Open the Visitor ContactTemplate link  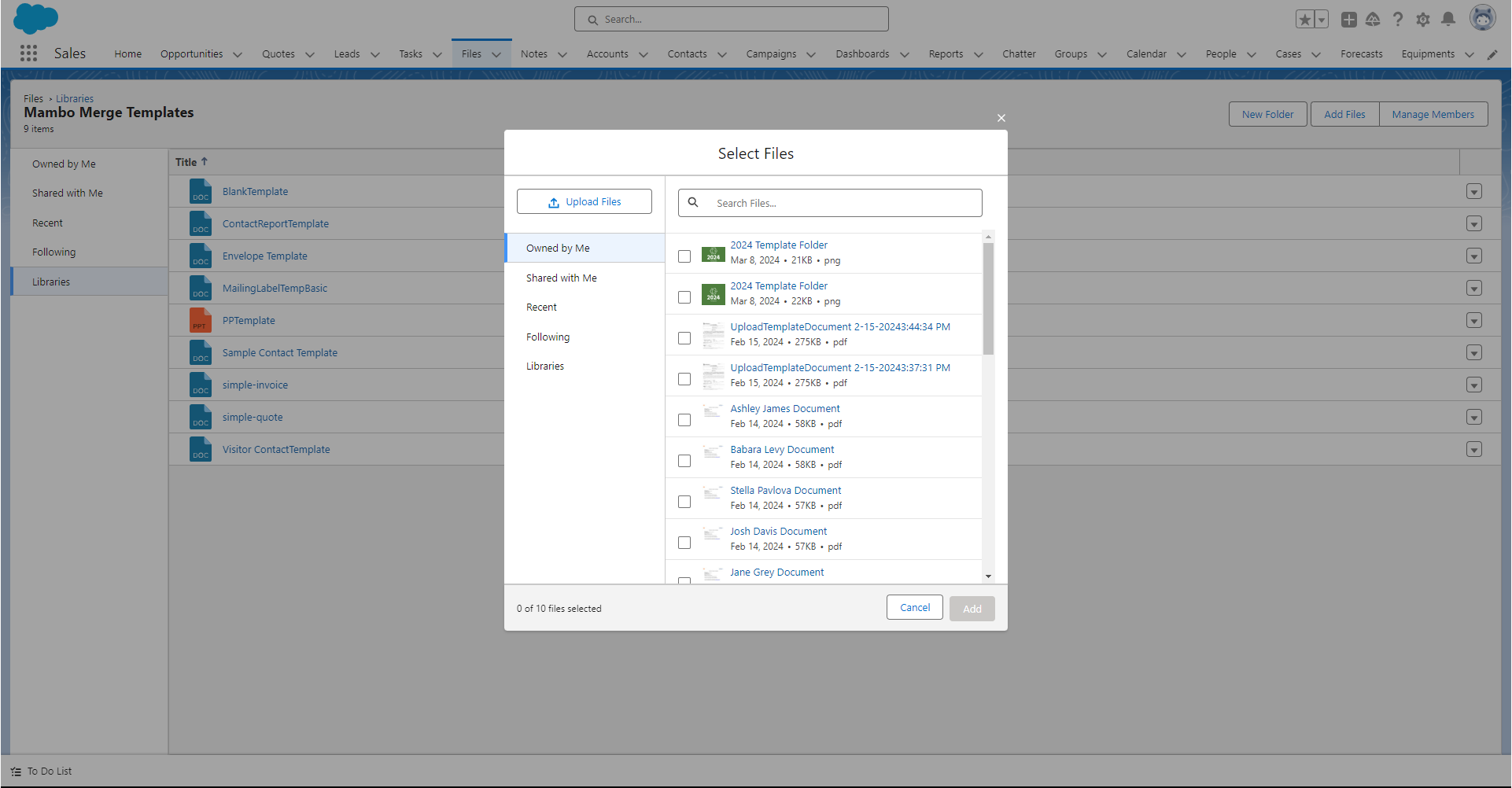[x=275, y=449]
